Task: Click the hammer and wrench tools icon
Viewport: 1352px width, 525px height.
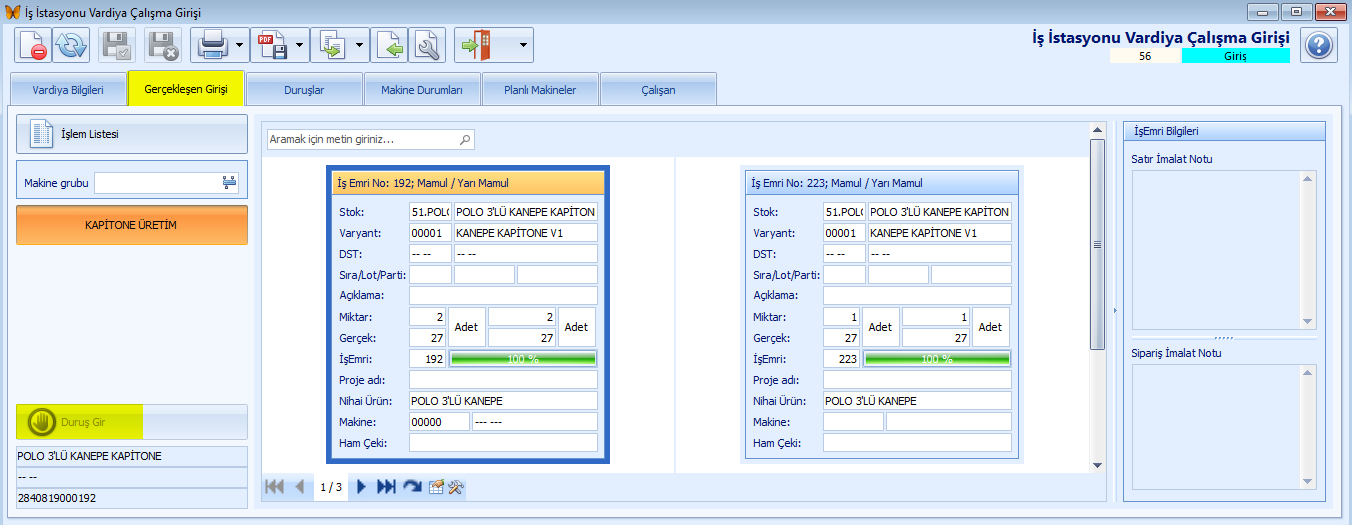Action: coord(455,488)
